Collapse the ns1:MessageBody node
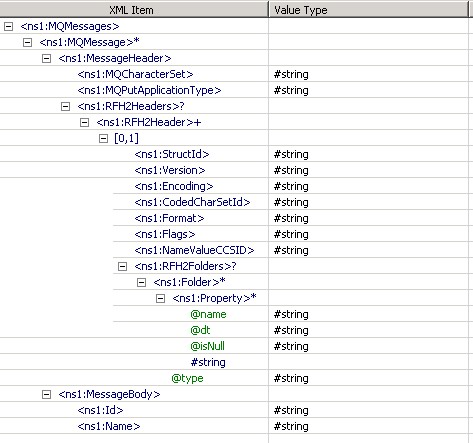473x443 pixels. (x=46, y=394)
